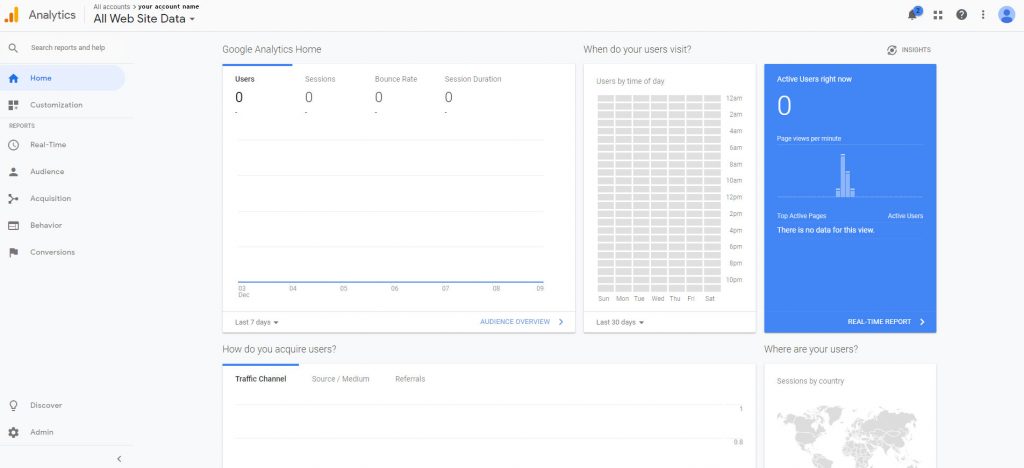Click the Conversions flag icon

click(13, 253)
